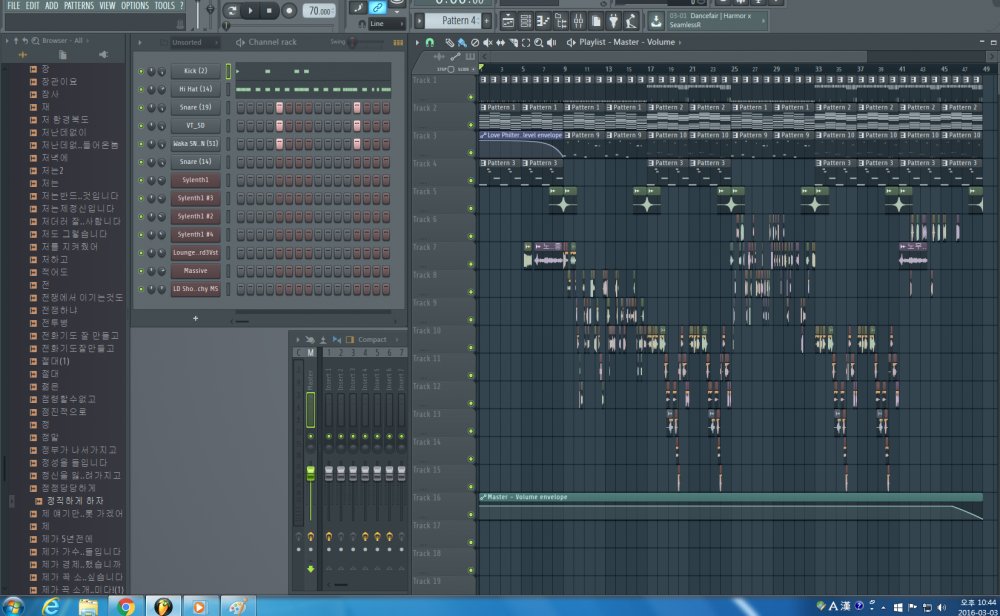Select the Sylenth1 #3 channel button

pyautogui.click(x=195, y=198)
